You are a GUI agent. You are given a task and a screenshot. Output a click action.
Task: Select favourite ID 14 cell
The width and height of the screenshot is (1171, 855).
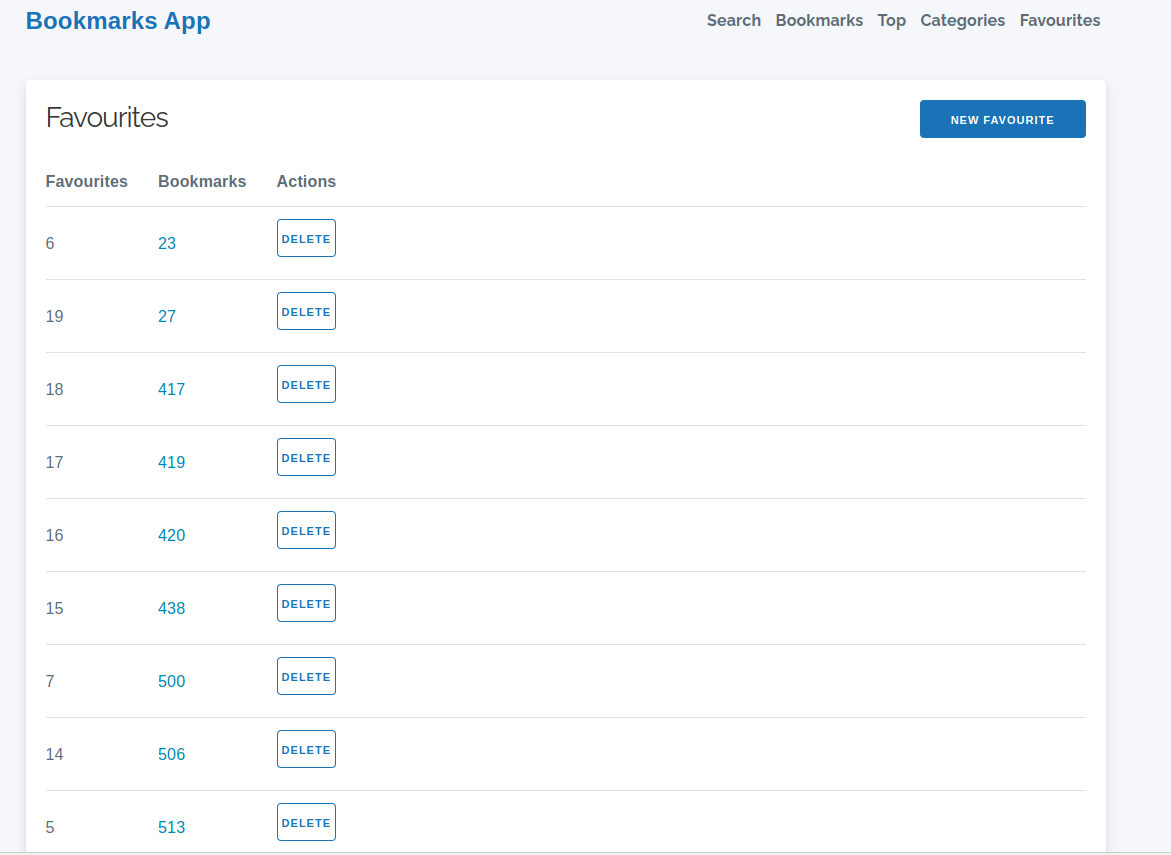pos(55,754)
